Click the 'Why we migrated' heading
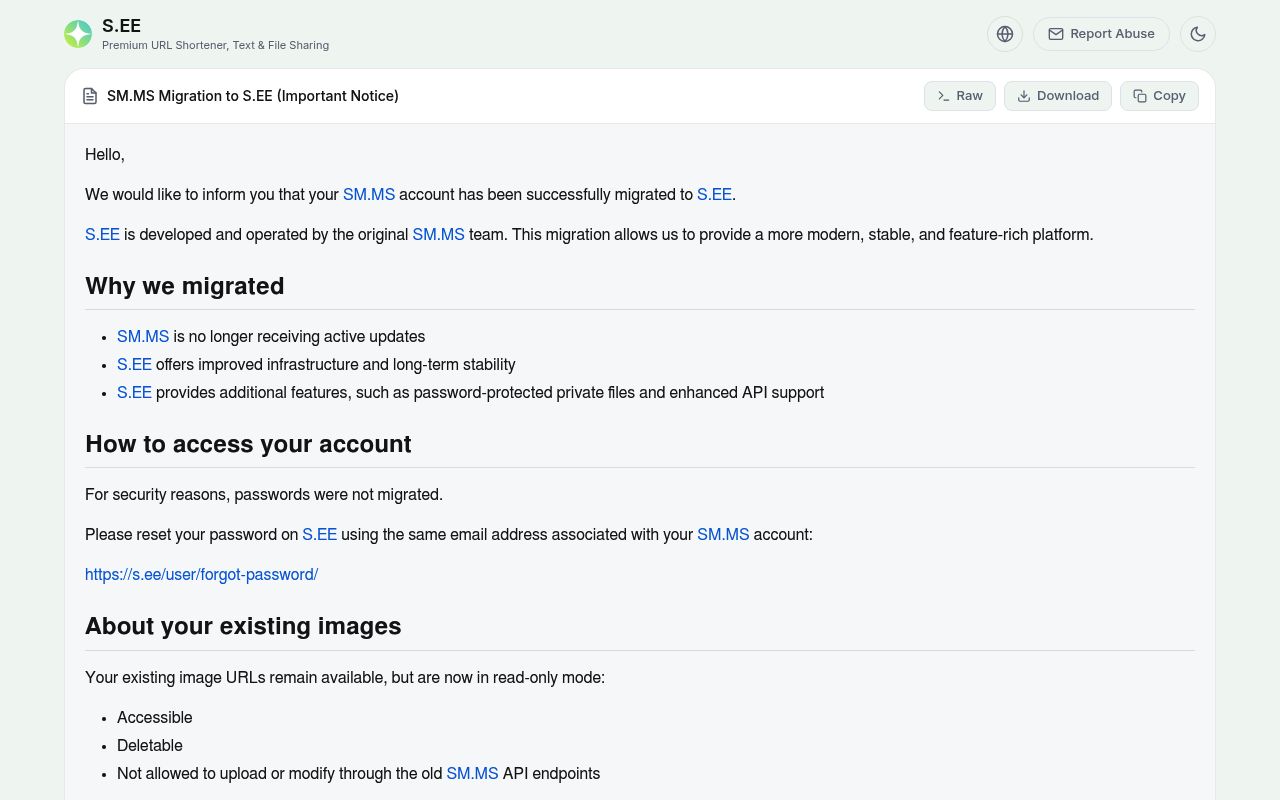The height and width of the screenshot is (800, 1280). [x=185, y=286]
